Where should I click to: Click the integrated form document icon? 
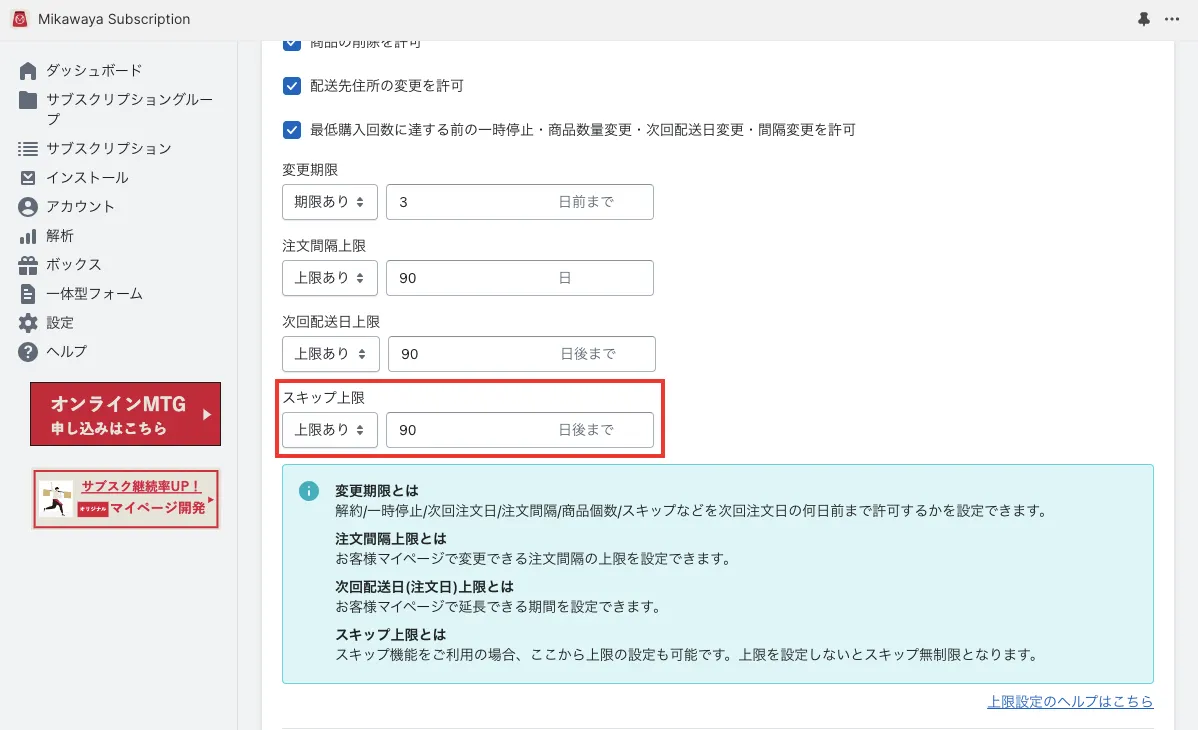coord(28,294)
